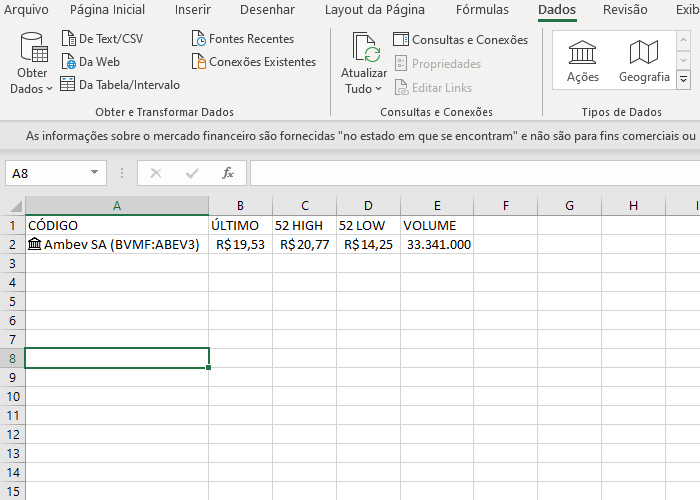Click the Atualizar Tudo refresh icon

[x=366, y=47]
